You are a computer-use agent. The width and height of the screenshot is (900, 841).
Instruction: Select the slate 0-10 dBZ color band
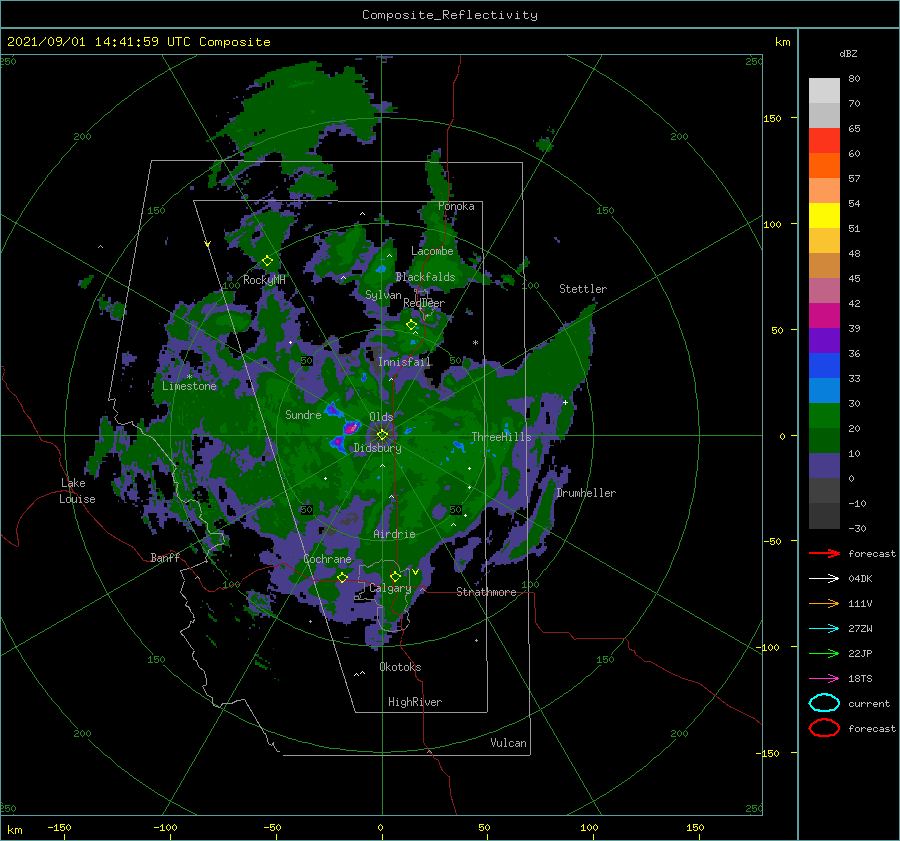click(x=824, y=466)
